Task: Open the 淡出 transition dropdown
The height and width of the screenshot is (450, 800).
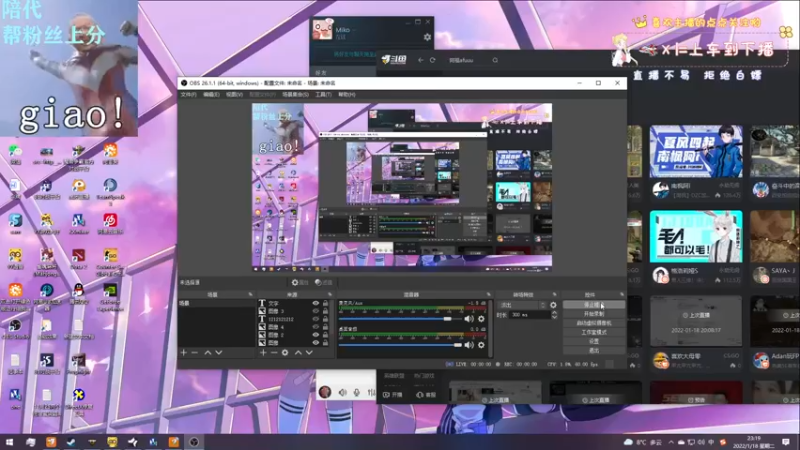Action: (x=522, y=305)
